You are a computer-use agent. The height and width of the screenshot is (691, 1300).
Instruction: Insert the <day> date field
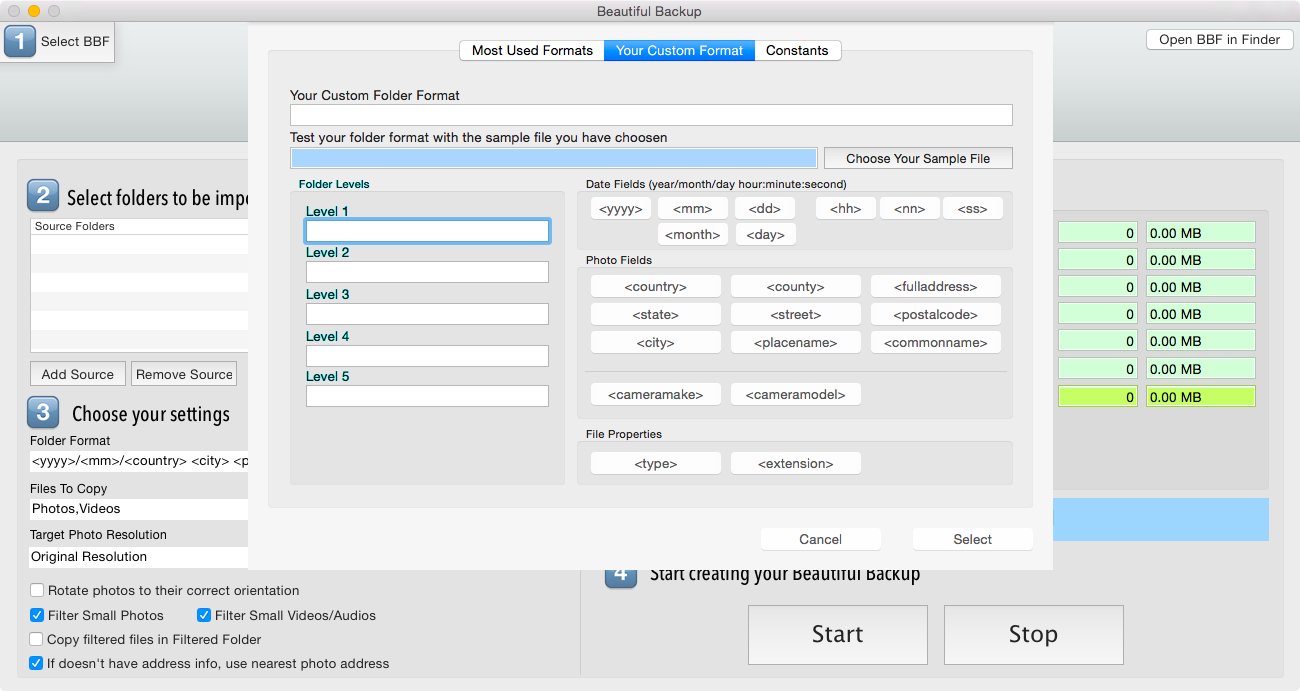coord(766,234)
